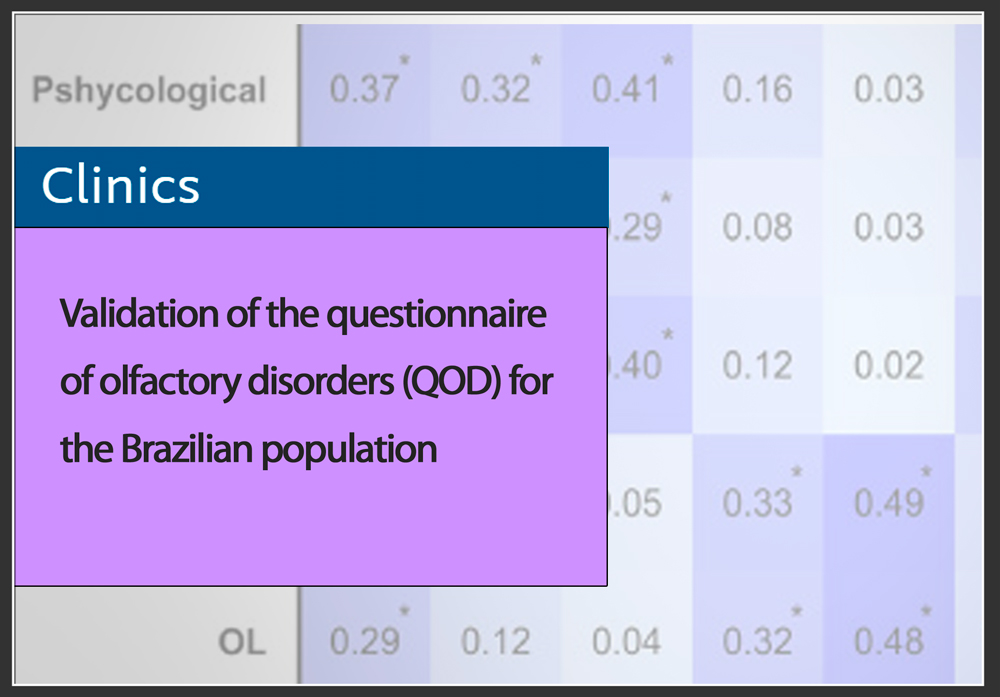Click the 0.49 table cell
Image resolution: width=1000 pixels, height=697 pixels.
tap(888, 503)
